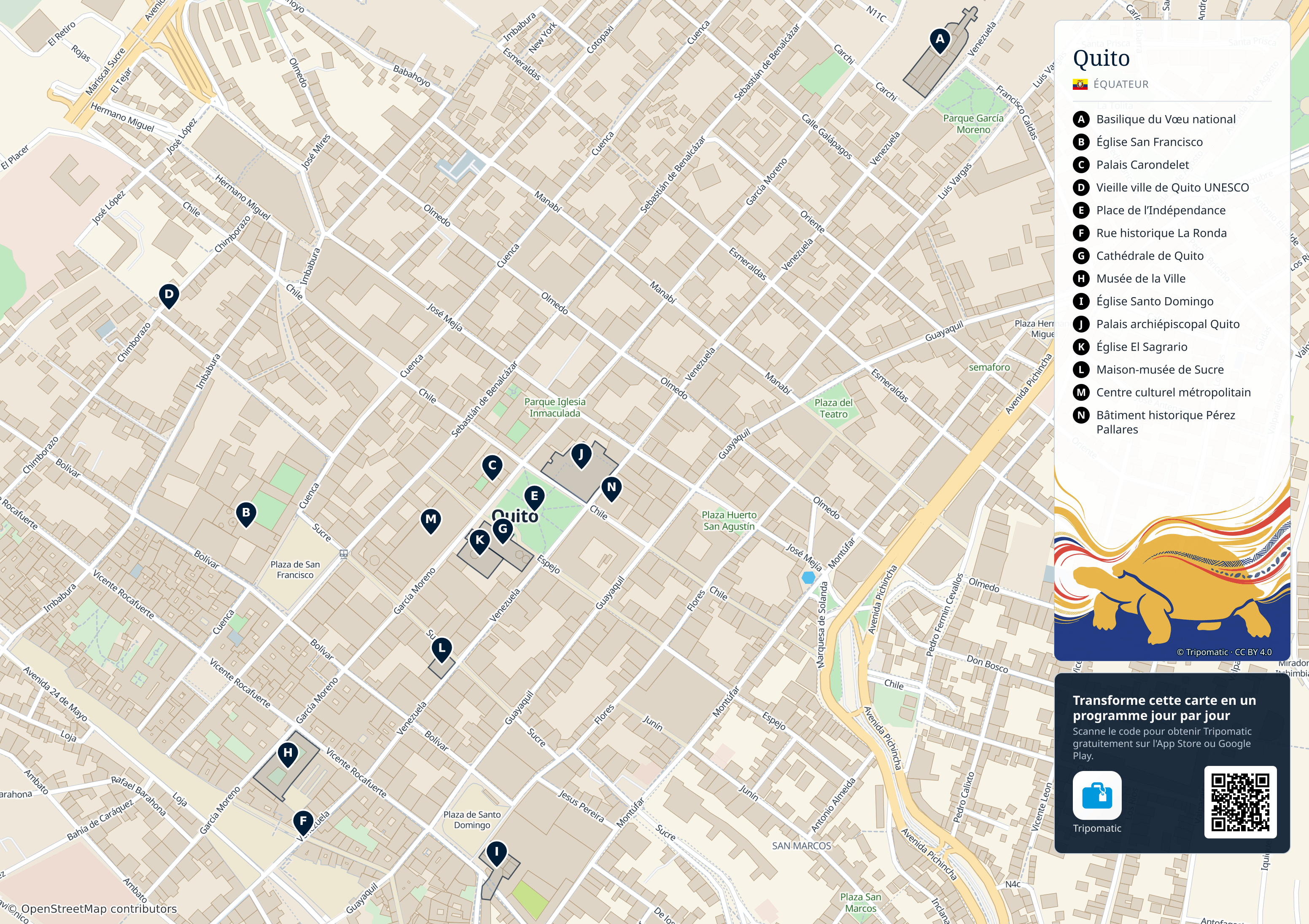Click the '© Tripomatic · CC BY 4.0' credit
Viewport: 1309px width, 924px height.
[1224, 652]
